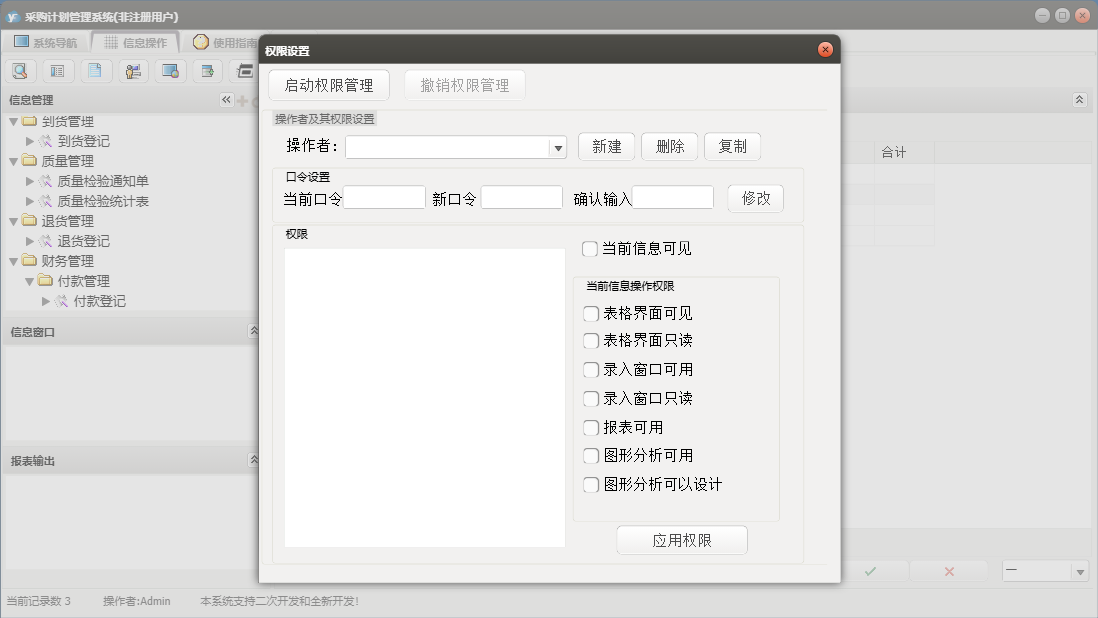Click the tool icon next to 质量检验通知单
1098x618 pixels.
[46, 181]
